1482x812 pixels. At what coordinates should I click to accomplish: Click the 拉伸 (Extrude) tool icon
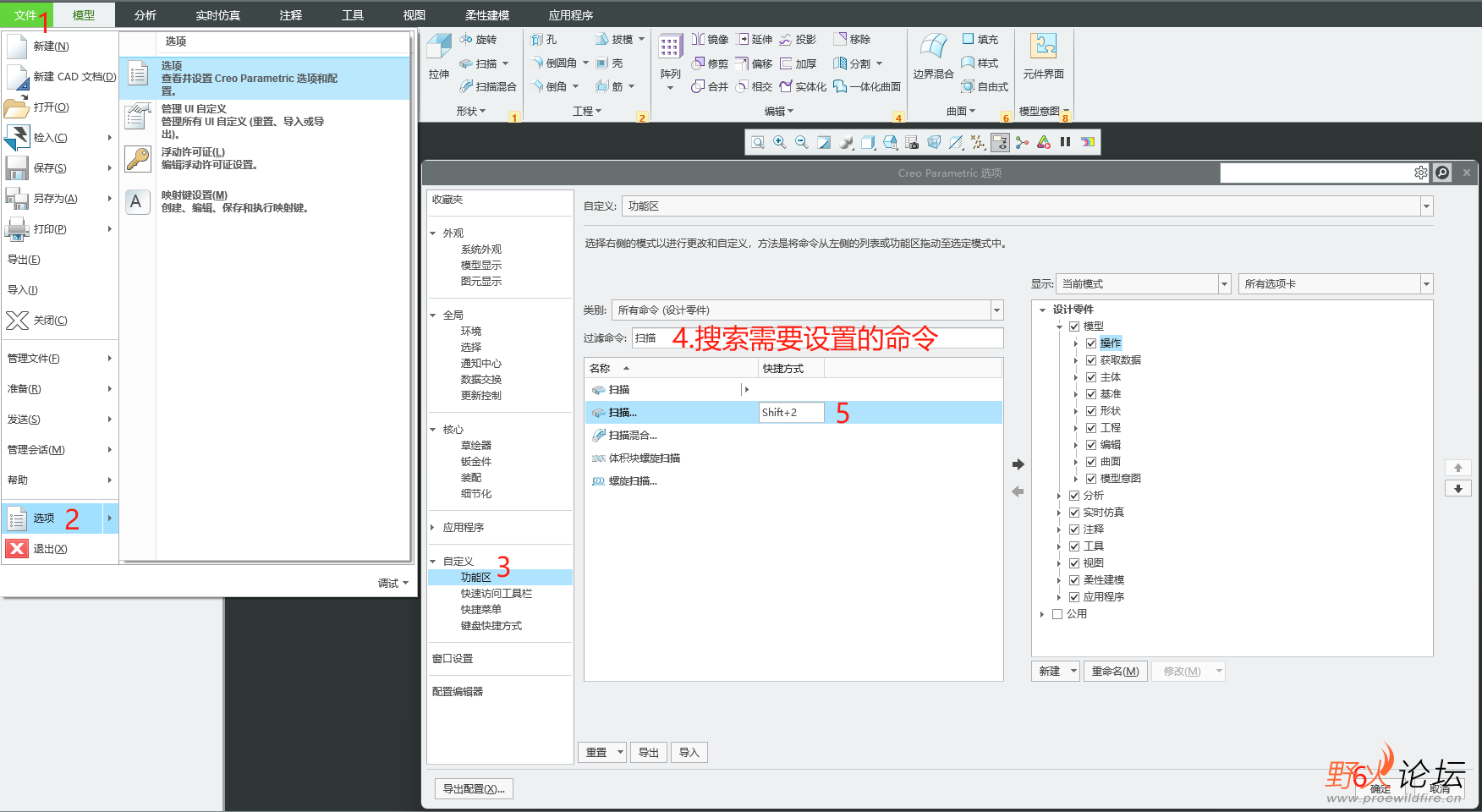click(x=438, y=47)
